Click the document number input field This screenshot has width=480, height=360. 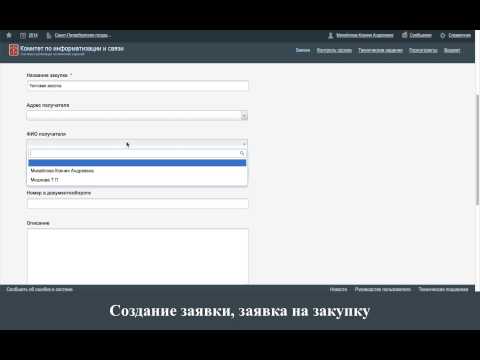[138, 203]
